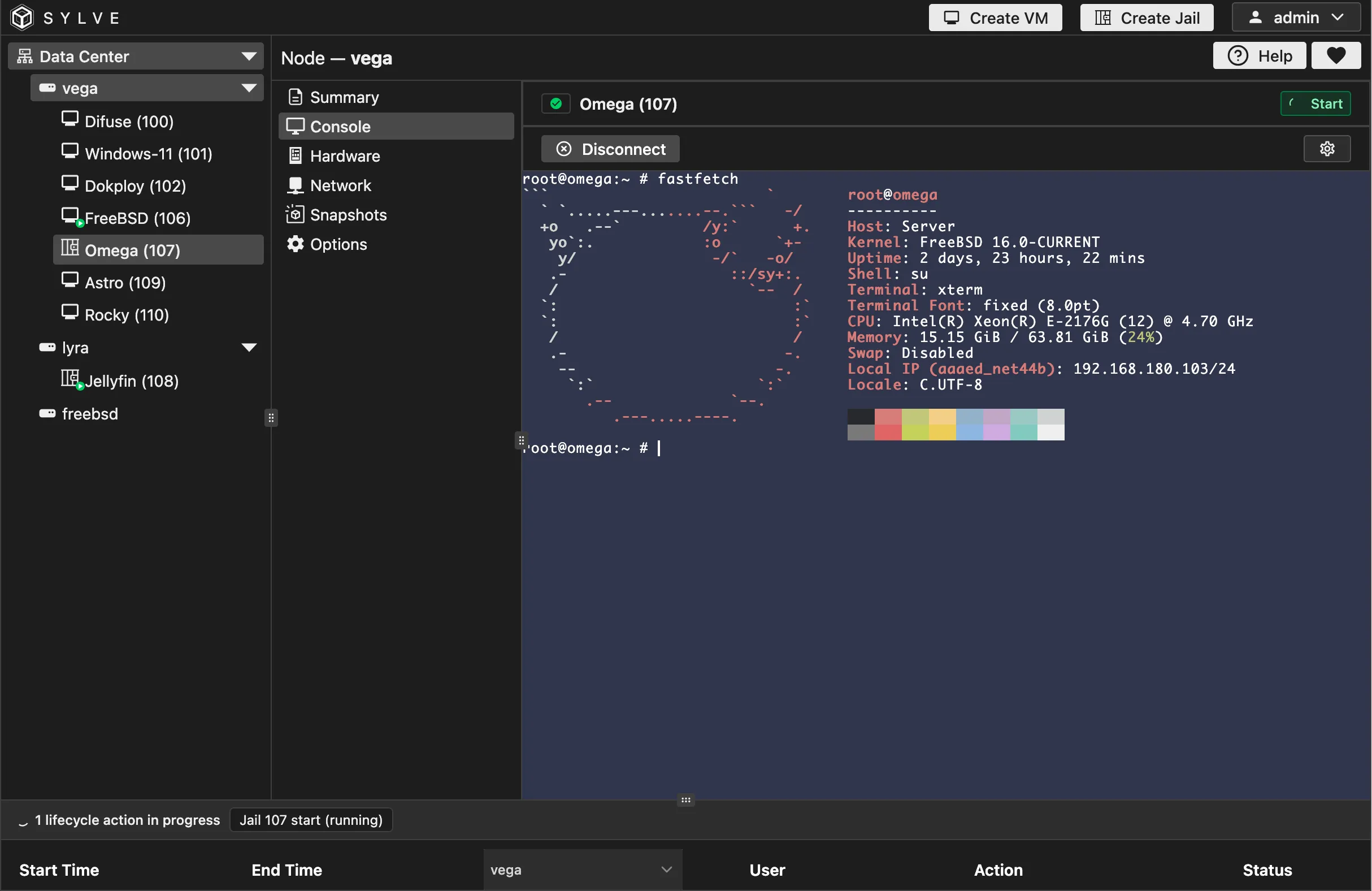
Task: Click the freebsd node drive icon
Action: click(x=47, y=413)
